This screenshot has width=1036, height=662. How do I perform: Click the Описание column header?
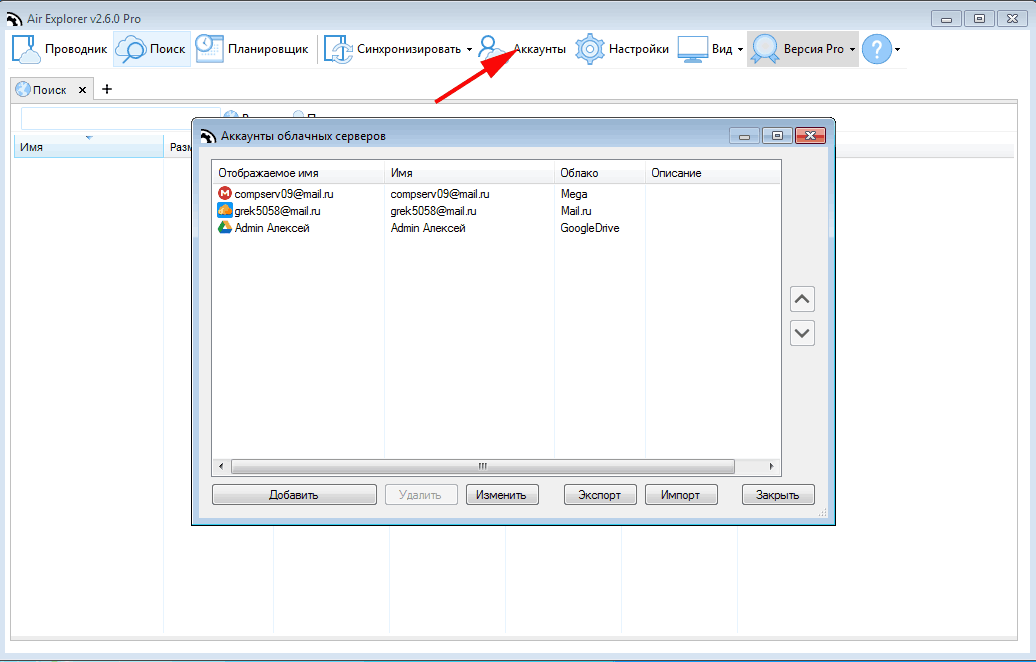(x=712, y=173)
